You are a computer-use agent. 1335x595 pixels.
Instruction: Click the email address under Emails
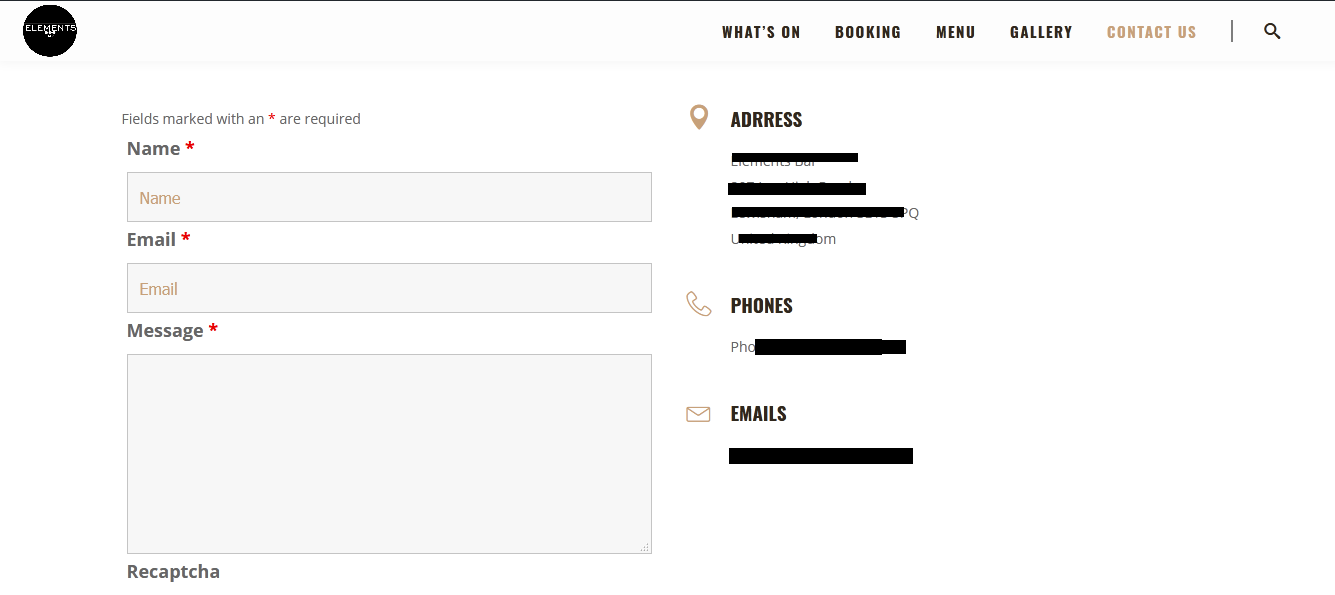[x=820, y=455]
